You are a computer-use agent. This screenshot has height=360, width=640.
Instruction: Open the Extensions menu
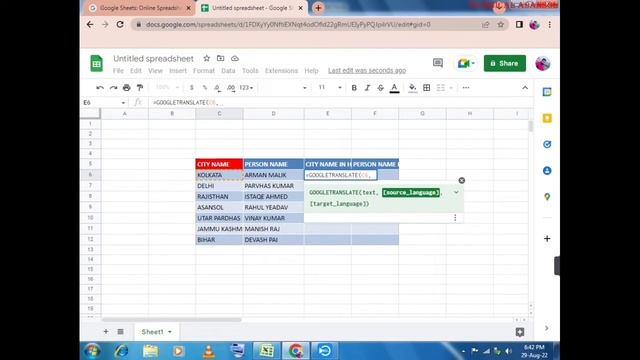point(281,71)
